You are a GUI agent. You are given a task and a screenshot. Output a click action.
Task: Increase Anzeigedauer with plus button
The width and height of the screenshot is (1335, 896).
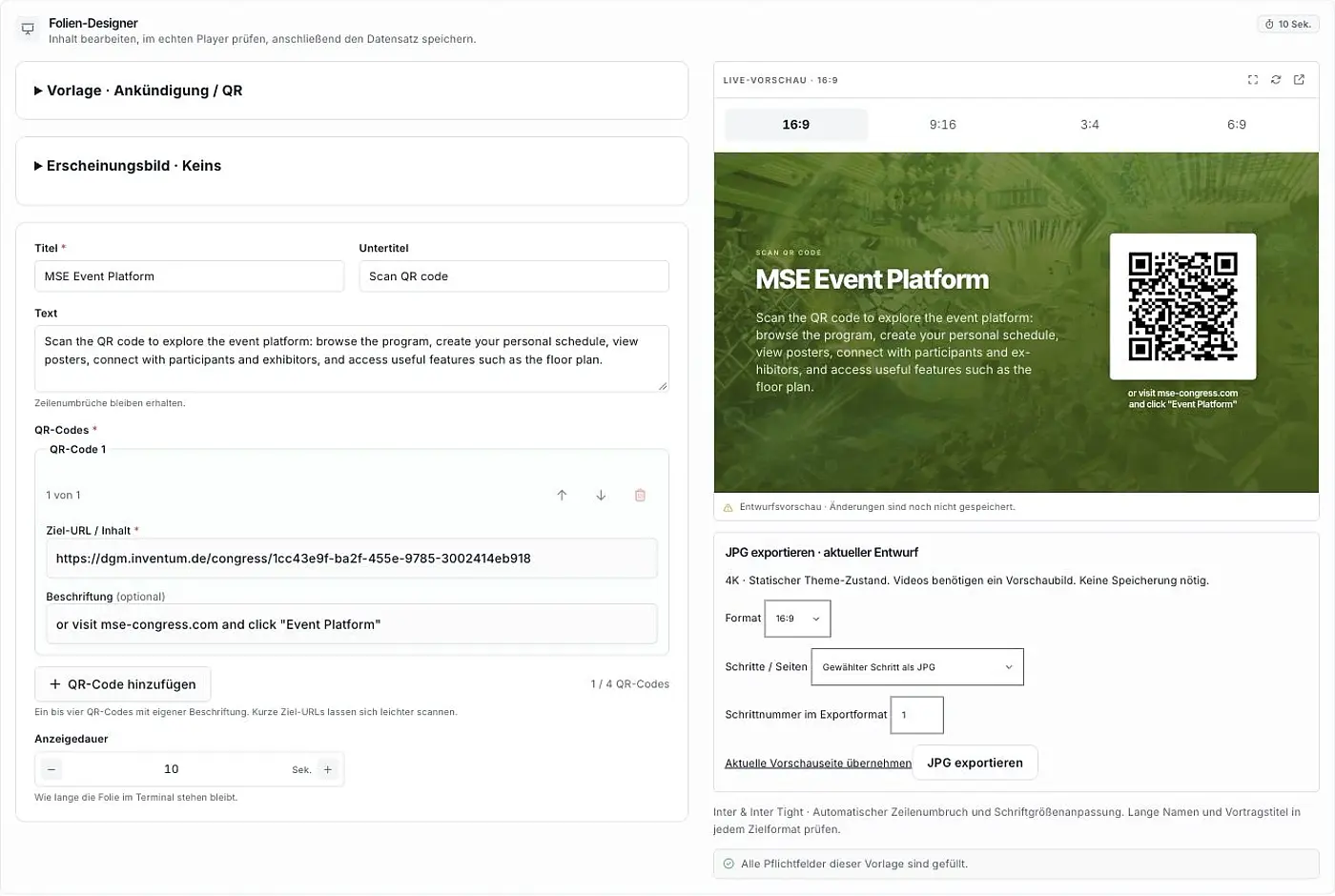coord(327,769)
